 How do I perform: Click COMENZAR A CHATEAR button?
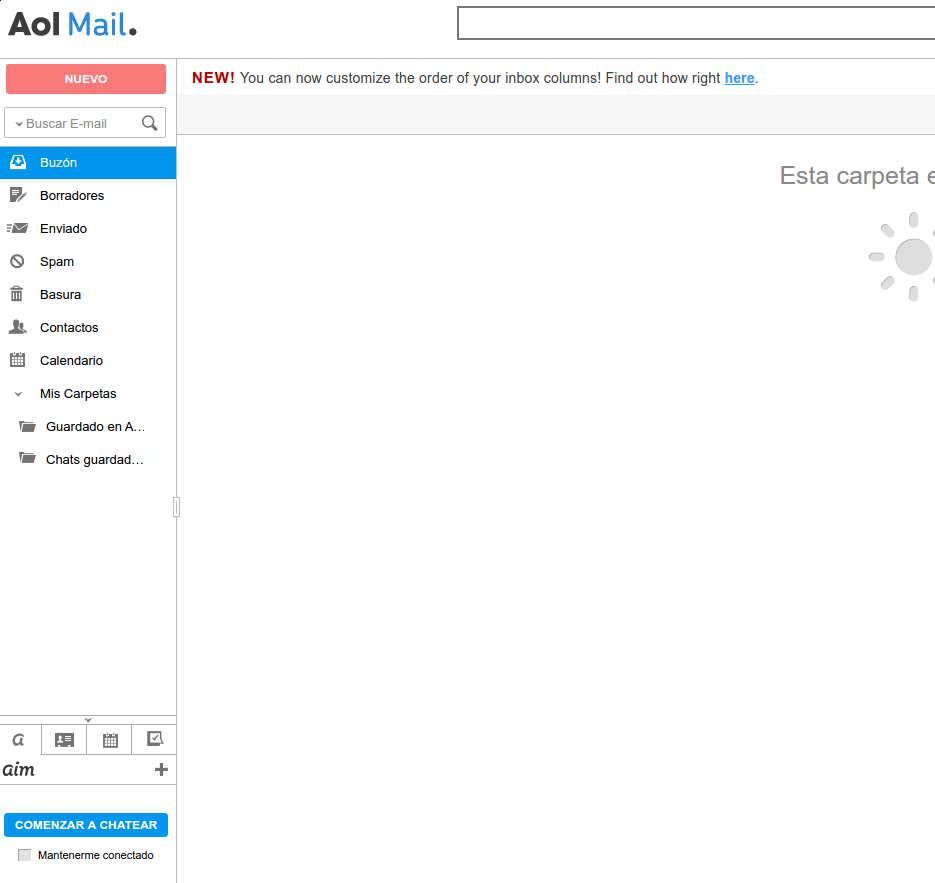coord(86,825)
